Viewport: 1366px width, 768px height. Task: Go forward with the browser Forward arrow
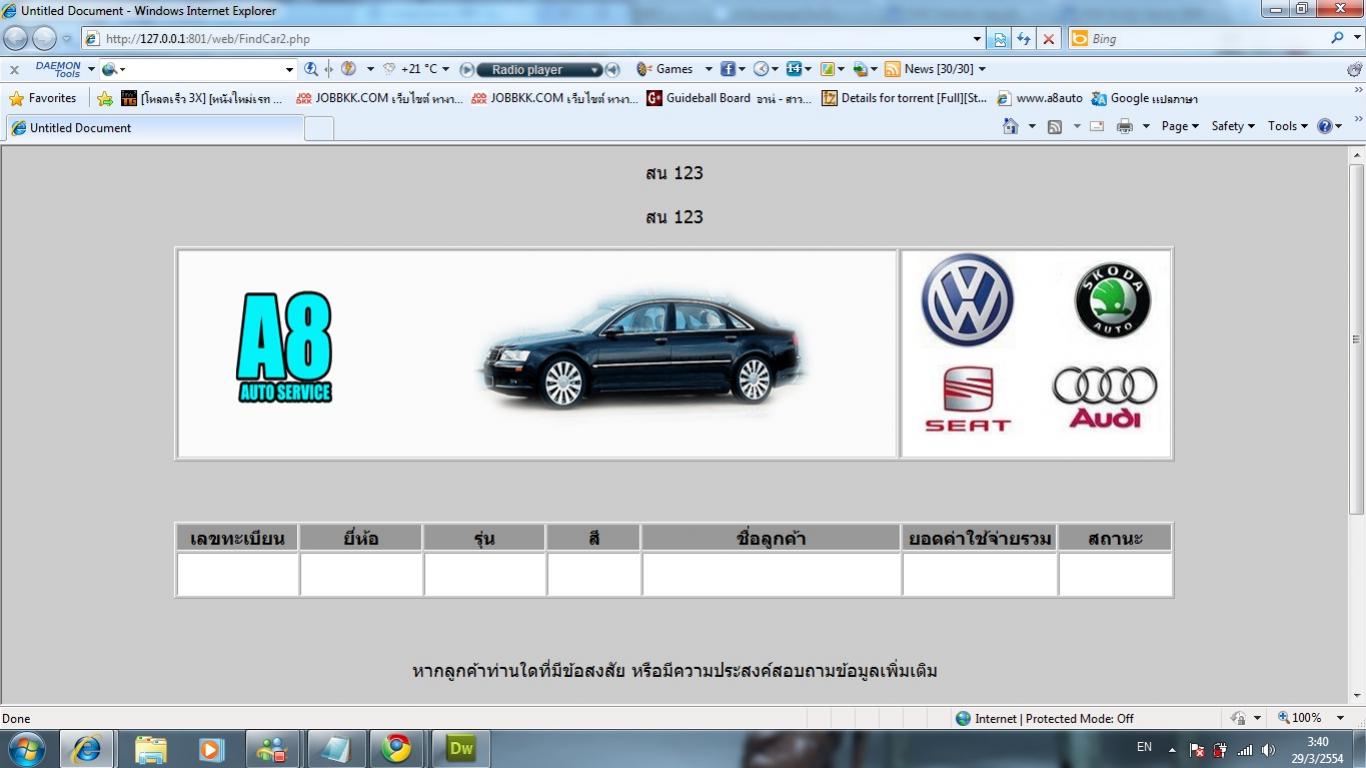click(44, 38)
